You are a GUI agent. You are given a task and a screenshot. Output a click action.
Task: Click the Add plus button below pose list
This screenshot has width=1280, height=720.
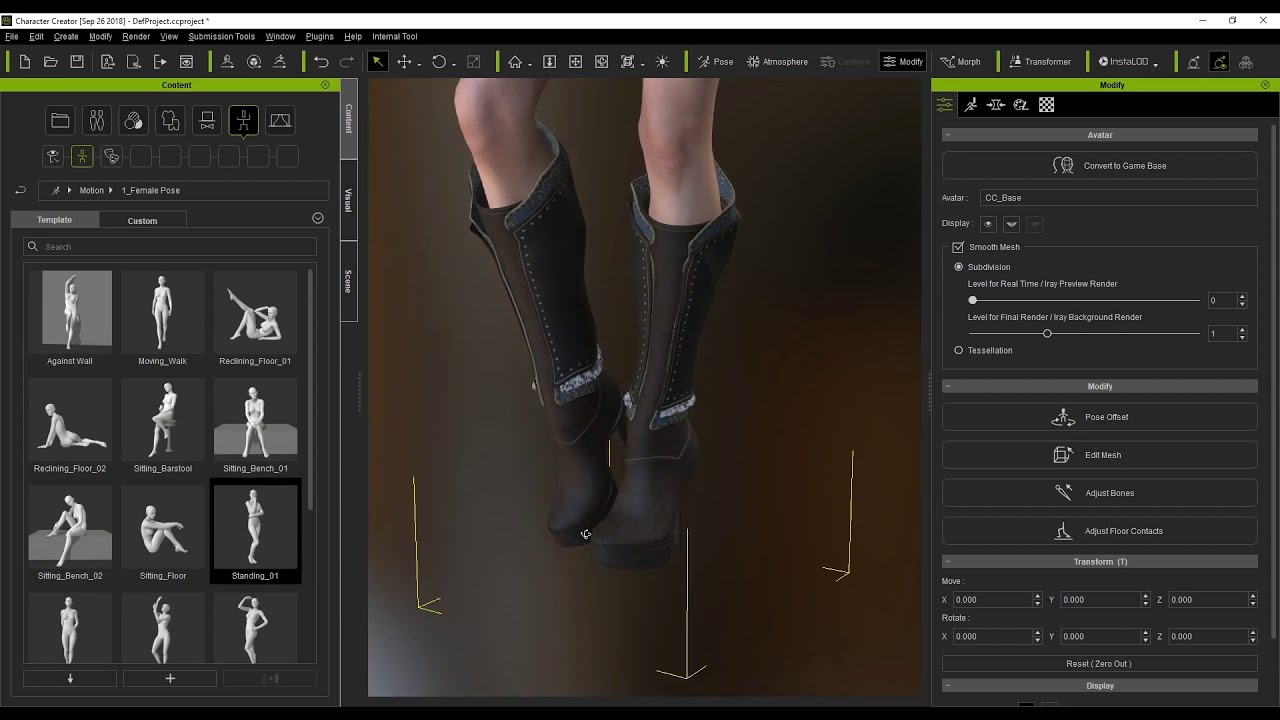[x=170, y=678]
